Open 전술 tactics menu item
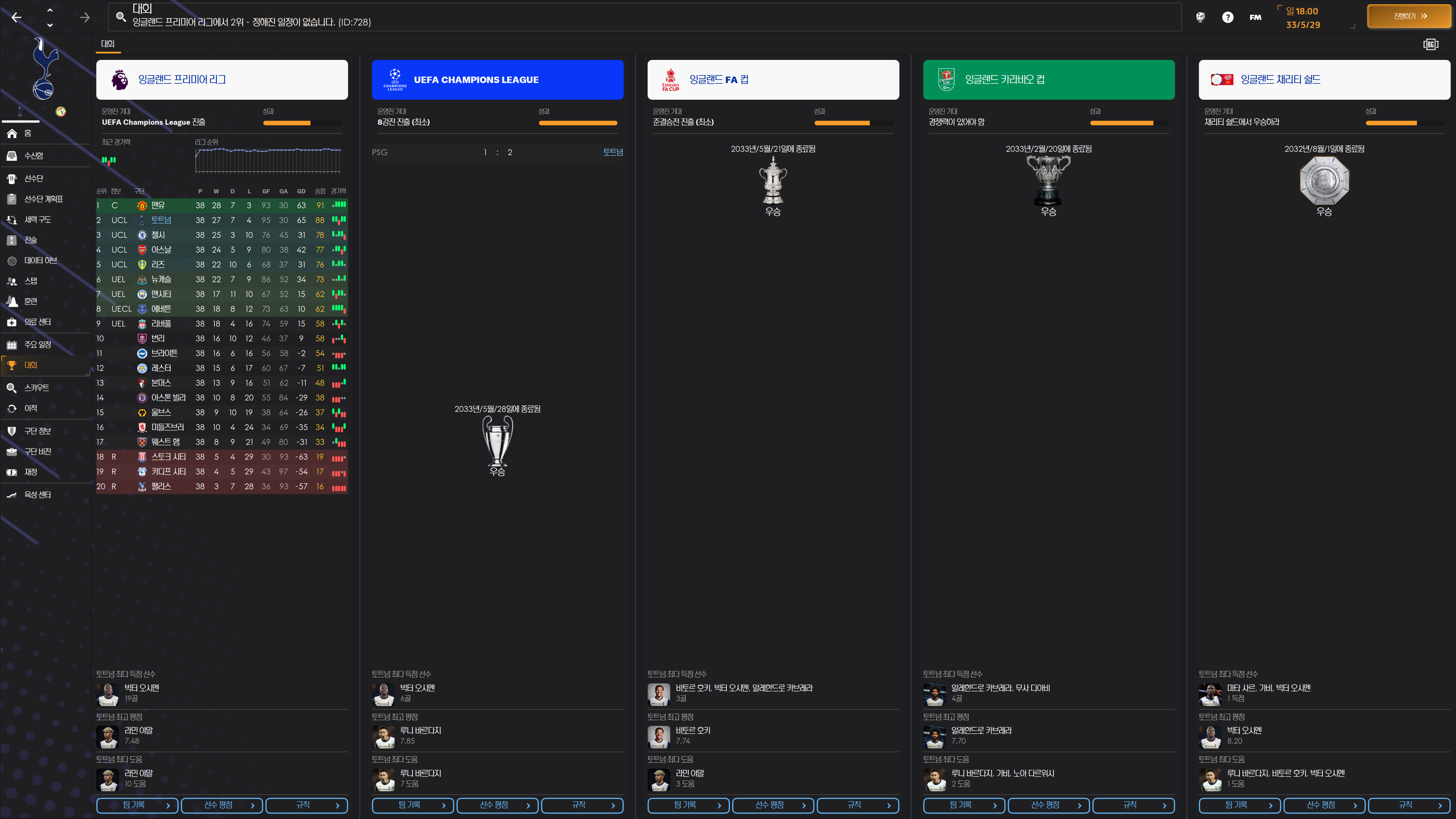The image size is (1456, 819). click(x=30, y=240)
